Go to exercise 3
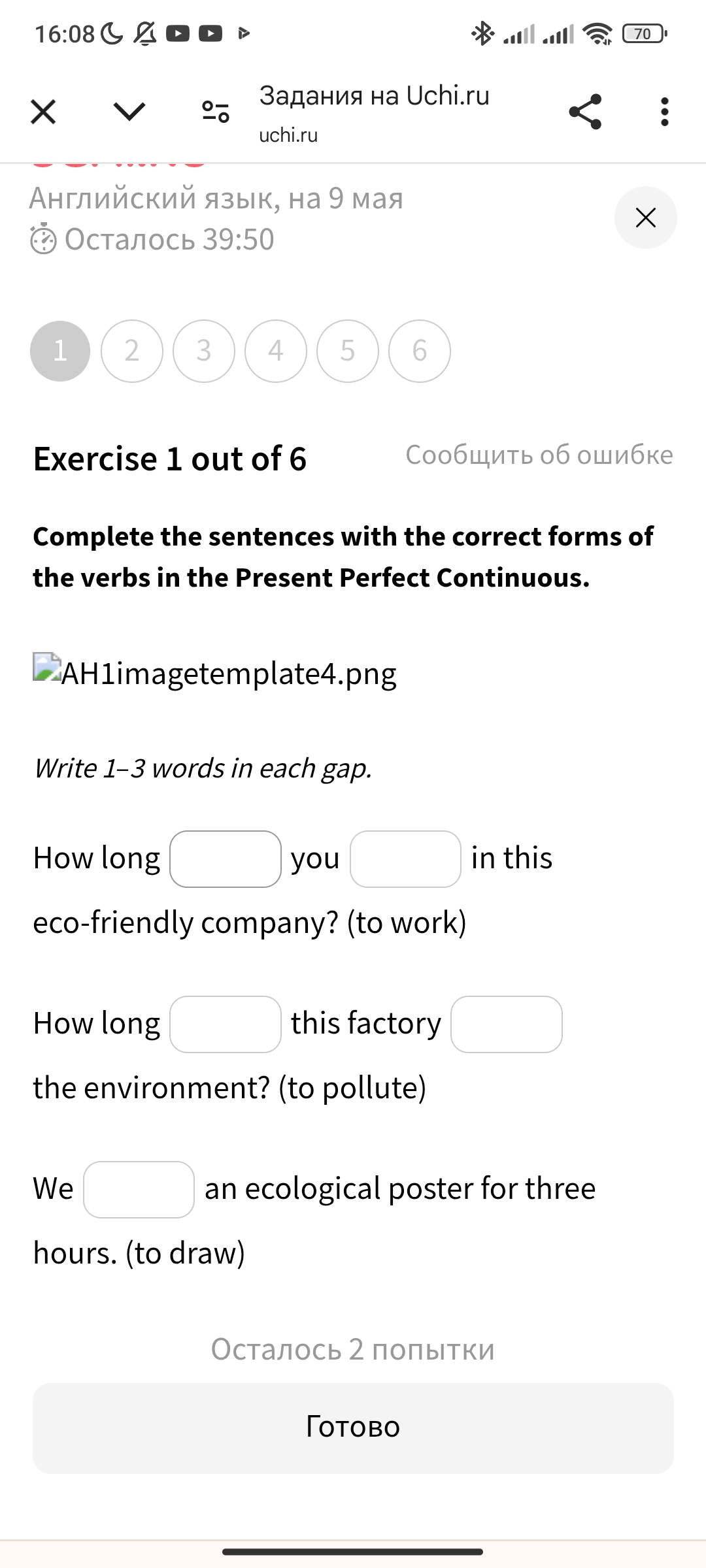 pos(204,351)
